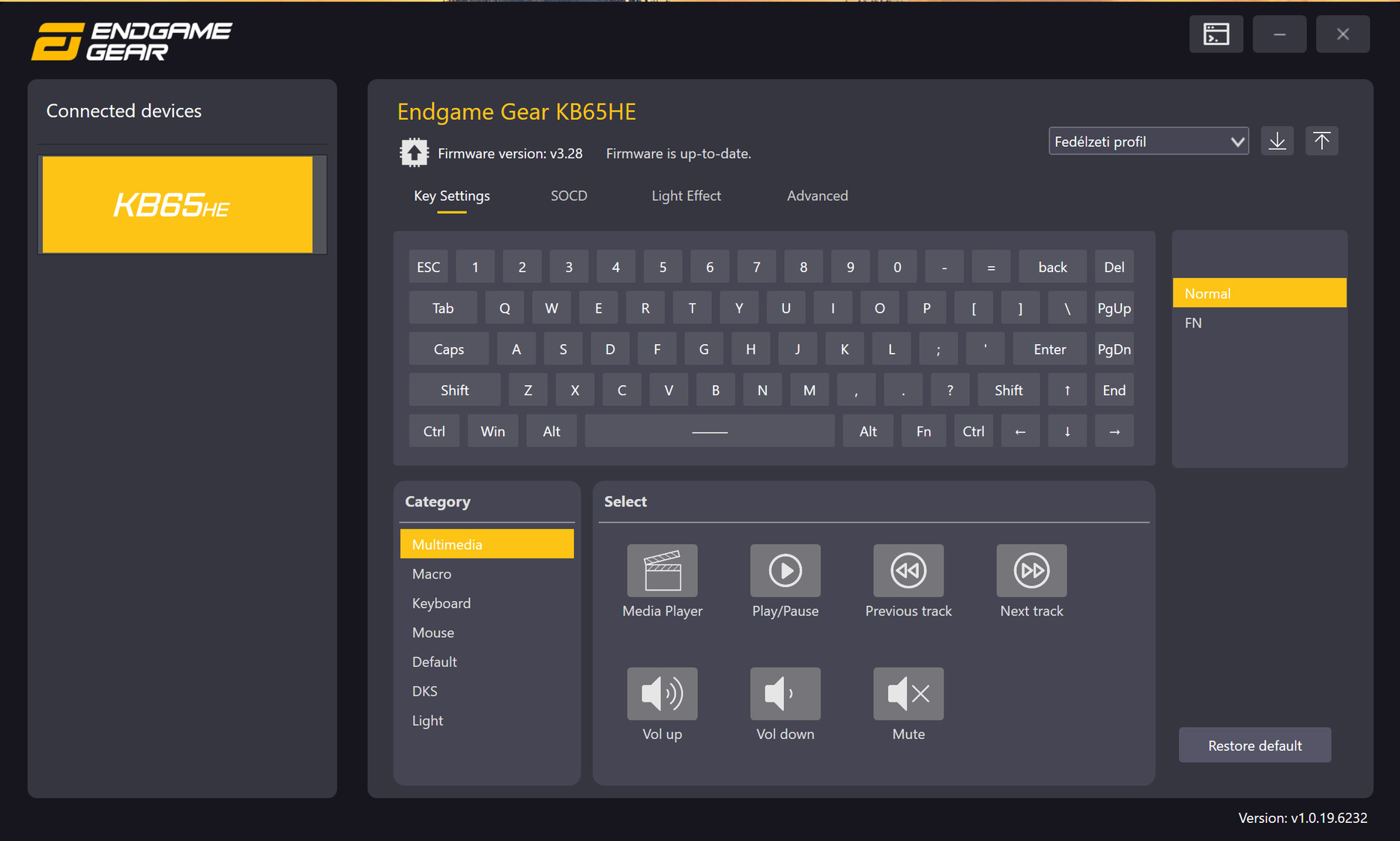
Task: Open the Keyboard category
Action: point(486,603)
